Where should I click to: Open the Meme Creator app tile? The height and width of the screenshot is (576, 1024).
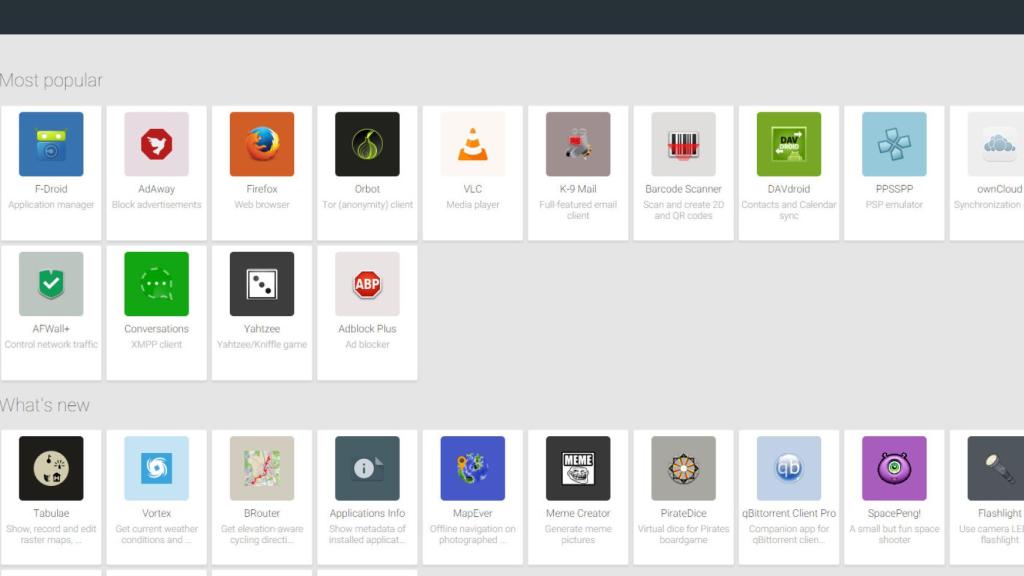pyautogui.click(x=577, y=467)
